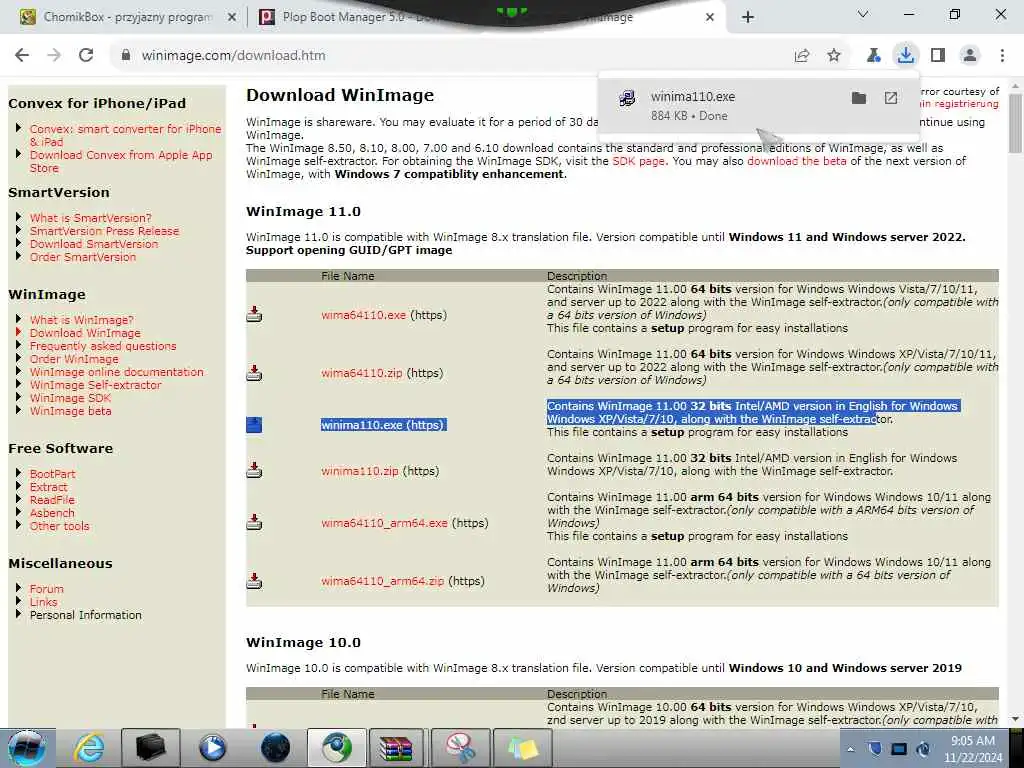
Task: Reload the winimage.com page
Action: click(86, 56)
